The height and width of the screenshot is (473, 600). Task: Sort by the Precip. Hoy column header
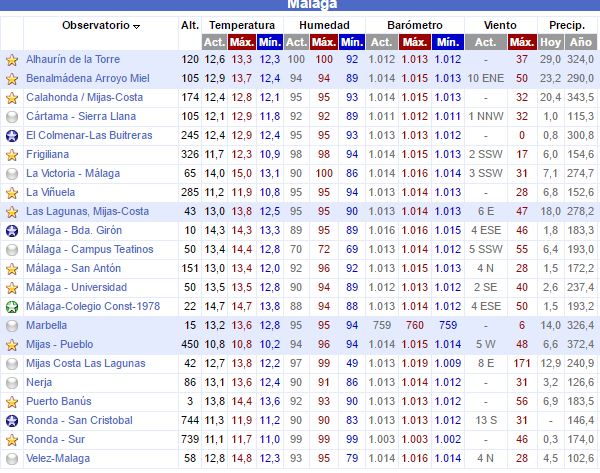click(x=550, y=42)
